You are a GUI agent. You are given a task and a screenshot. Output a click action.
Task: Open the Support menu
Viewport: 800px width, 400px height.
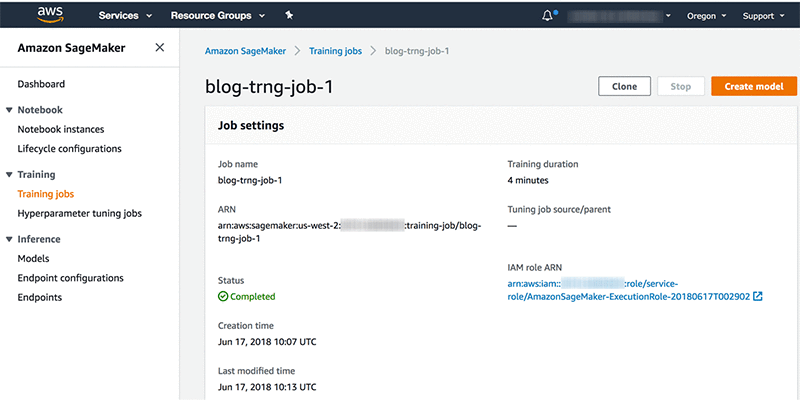point(763,16)
